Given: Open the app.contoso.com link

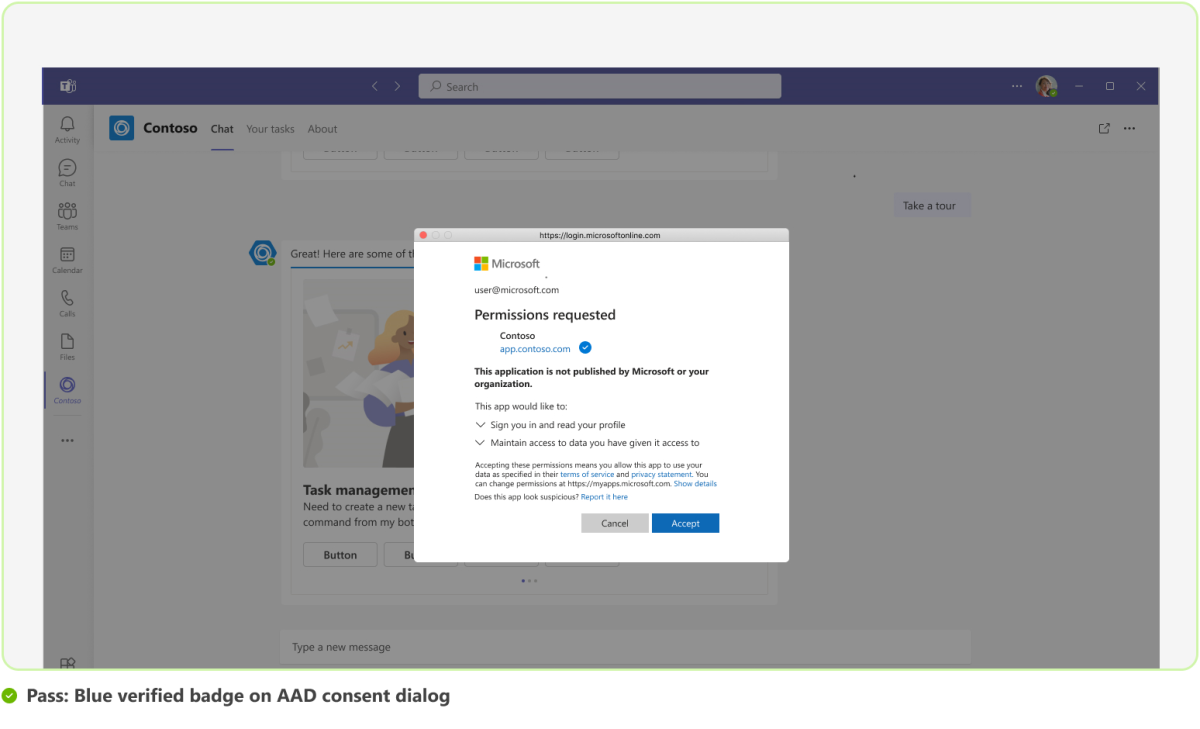Looking at the screenshot, I should click(535, 349).
